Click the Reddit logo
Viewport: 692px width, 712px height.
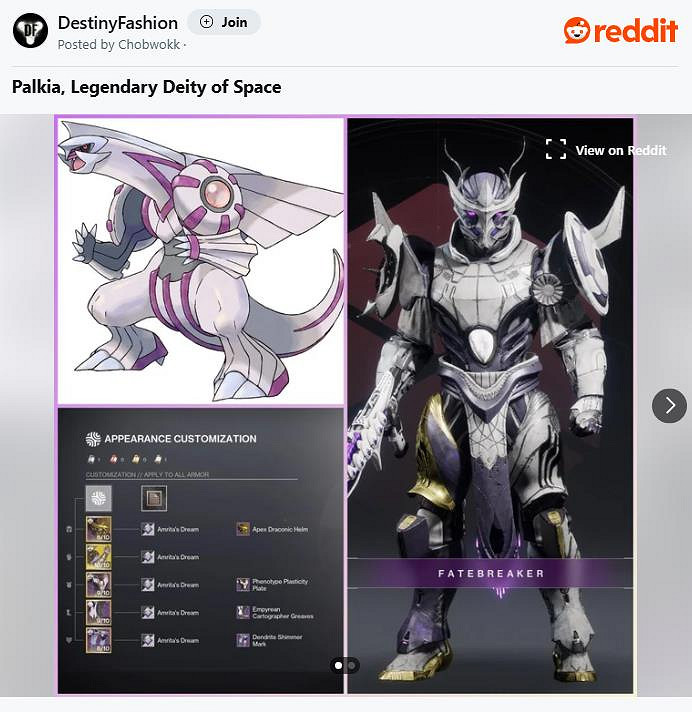click(621, 31)
